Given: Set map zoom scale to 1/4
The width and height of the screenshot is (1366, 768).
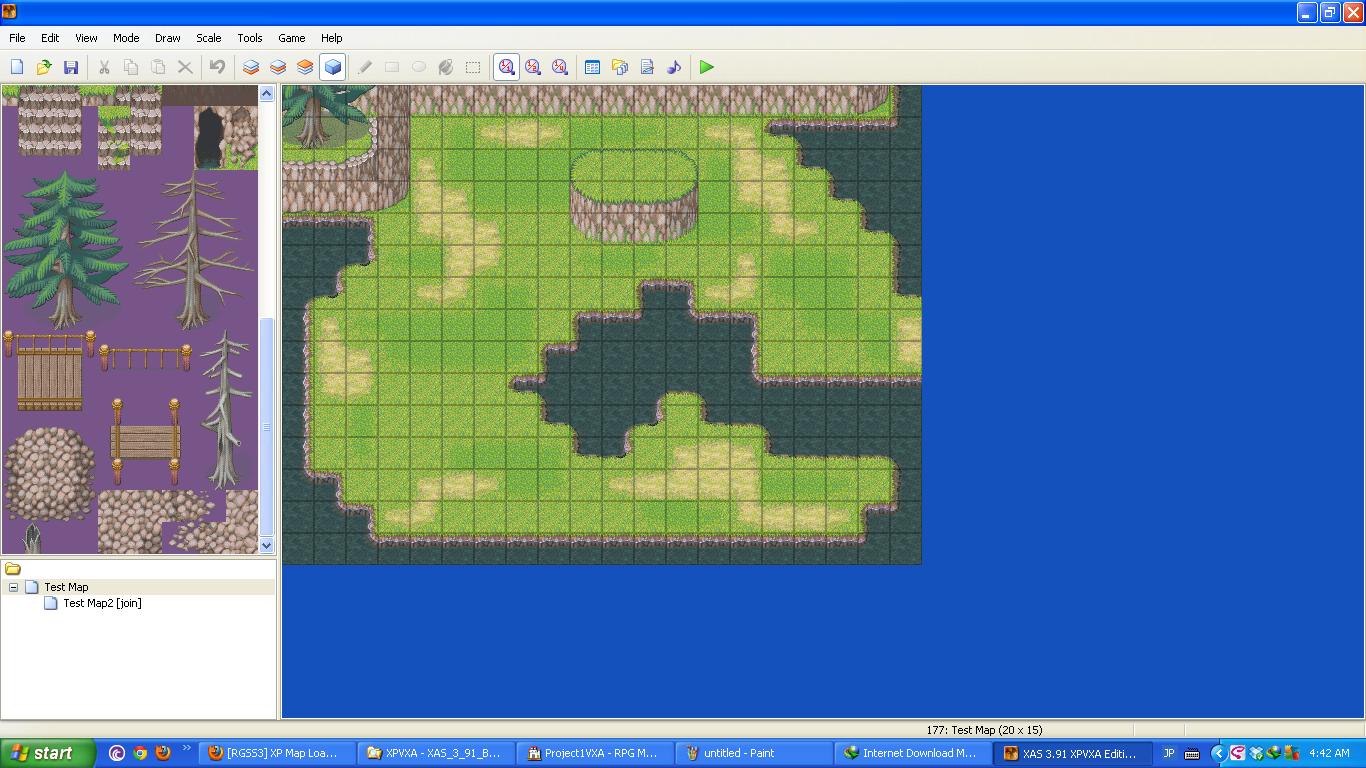Looking at the screenshot, I should 560,67.
